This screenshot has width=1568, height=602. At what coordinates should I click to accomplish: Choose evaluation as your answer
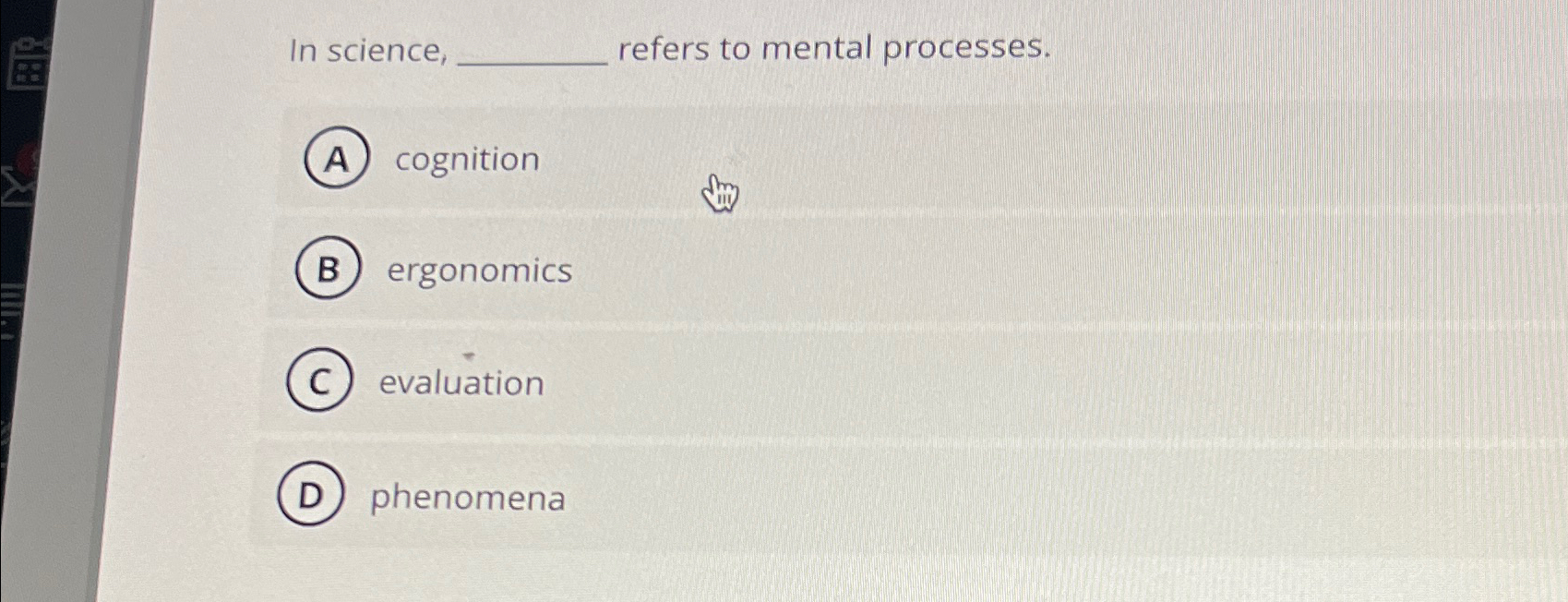[x=461, y=383]
